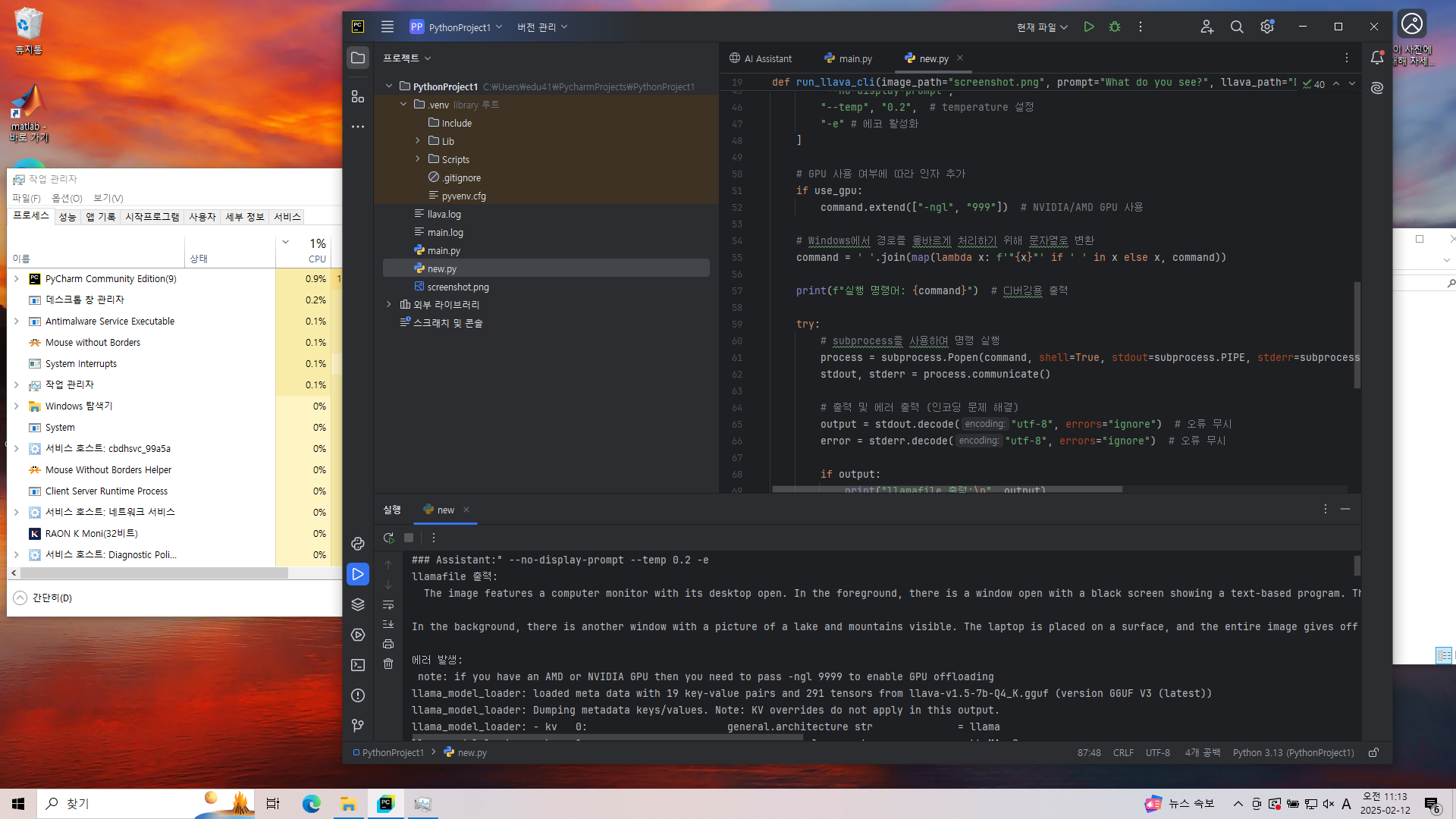Open the Terminal tool window icon
This screenshot has width=1456, height=819.
click(x=358, y=665)
